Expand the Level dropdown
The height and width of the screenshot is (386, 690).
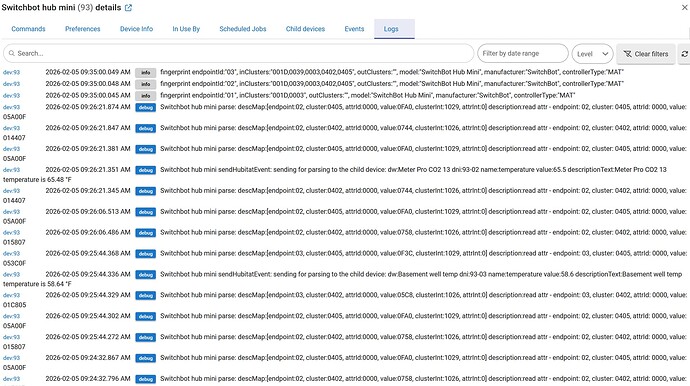[592, 54]
